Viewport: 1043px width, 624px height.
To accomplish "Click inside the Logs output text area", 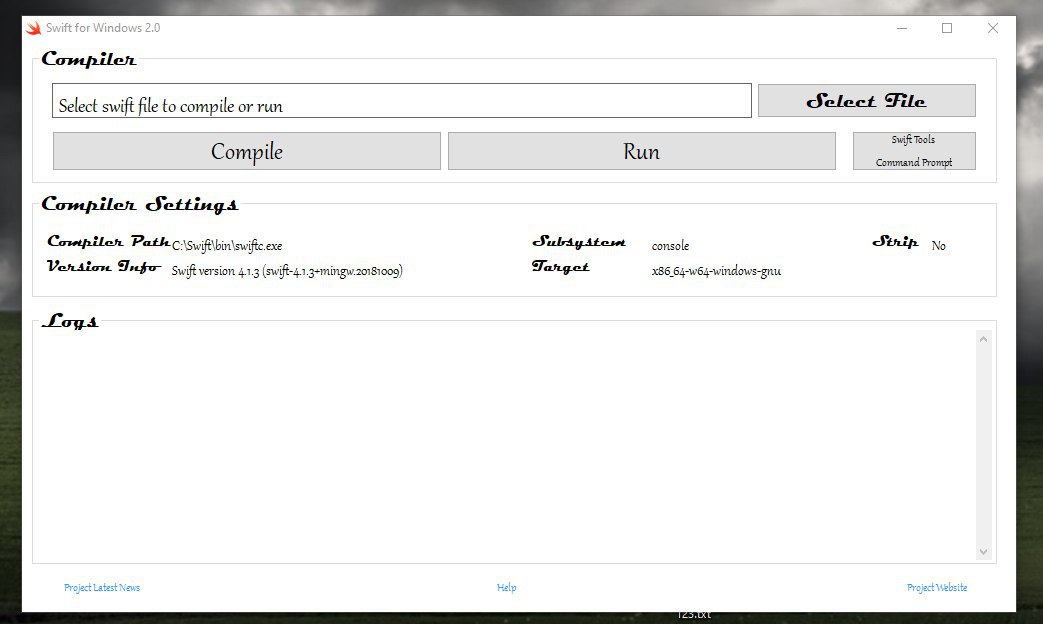I will coord(506,446).
